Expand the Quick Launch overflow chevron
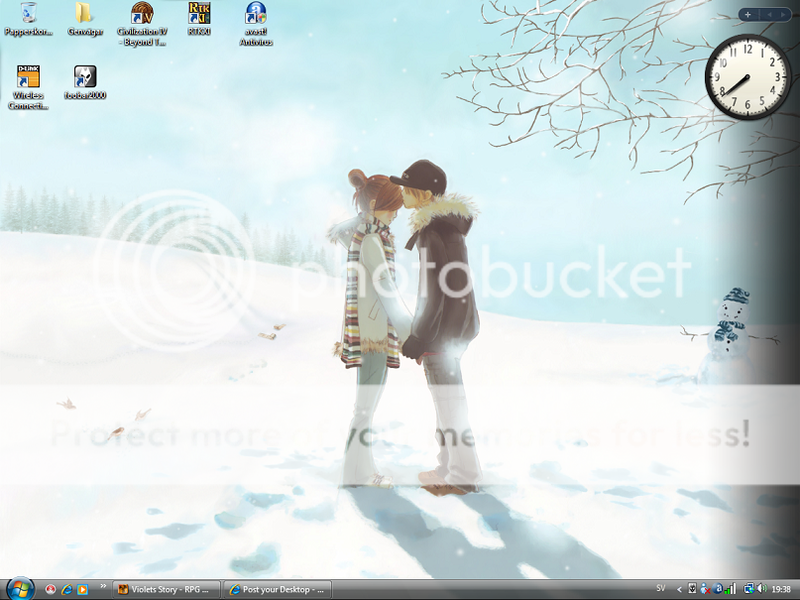This screenshot has height=600, width=800. pyautogui.click(x=102, y=588)
